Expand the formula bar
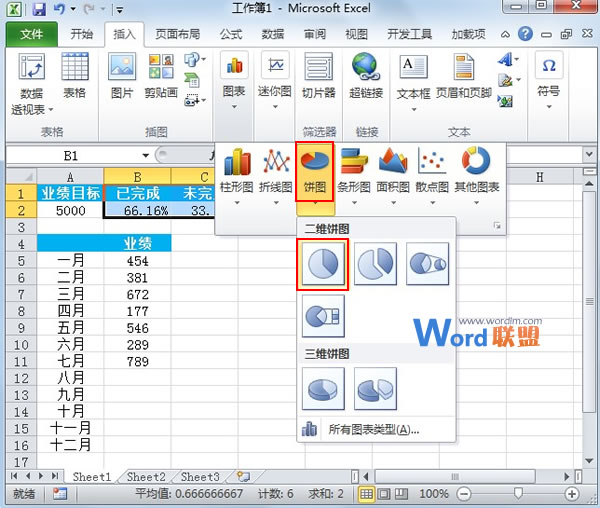The image size is (600, 508). 589,155
